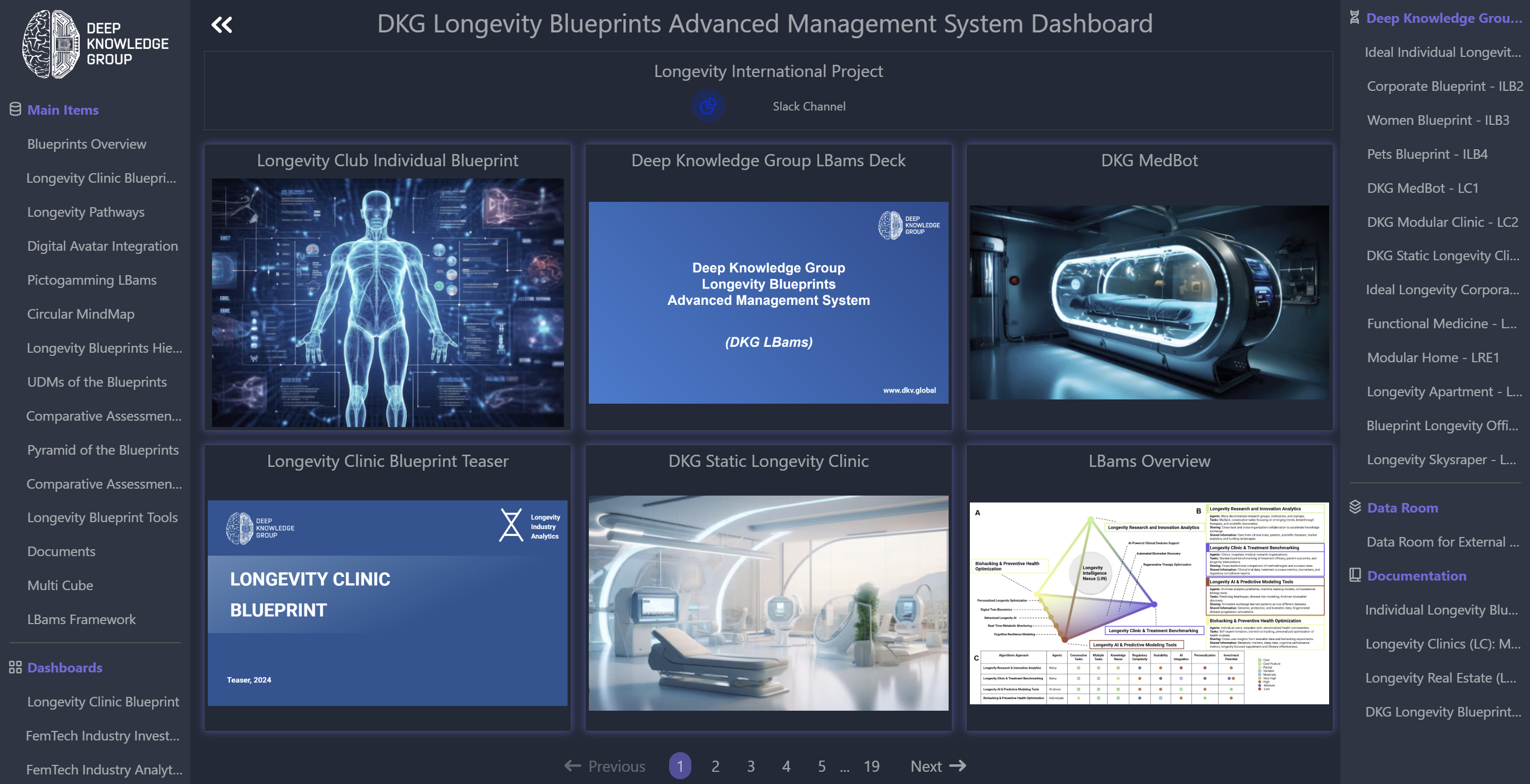Open Longevity Pathways in sidebar
Screen dimensions: 1530x784
coord(86,212)
